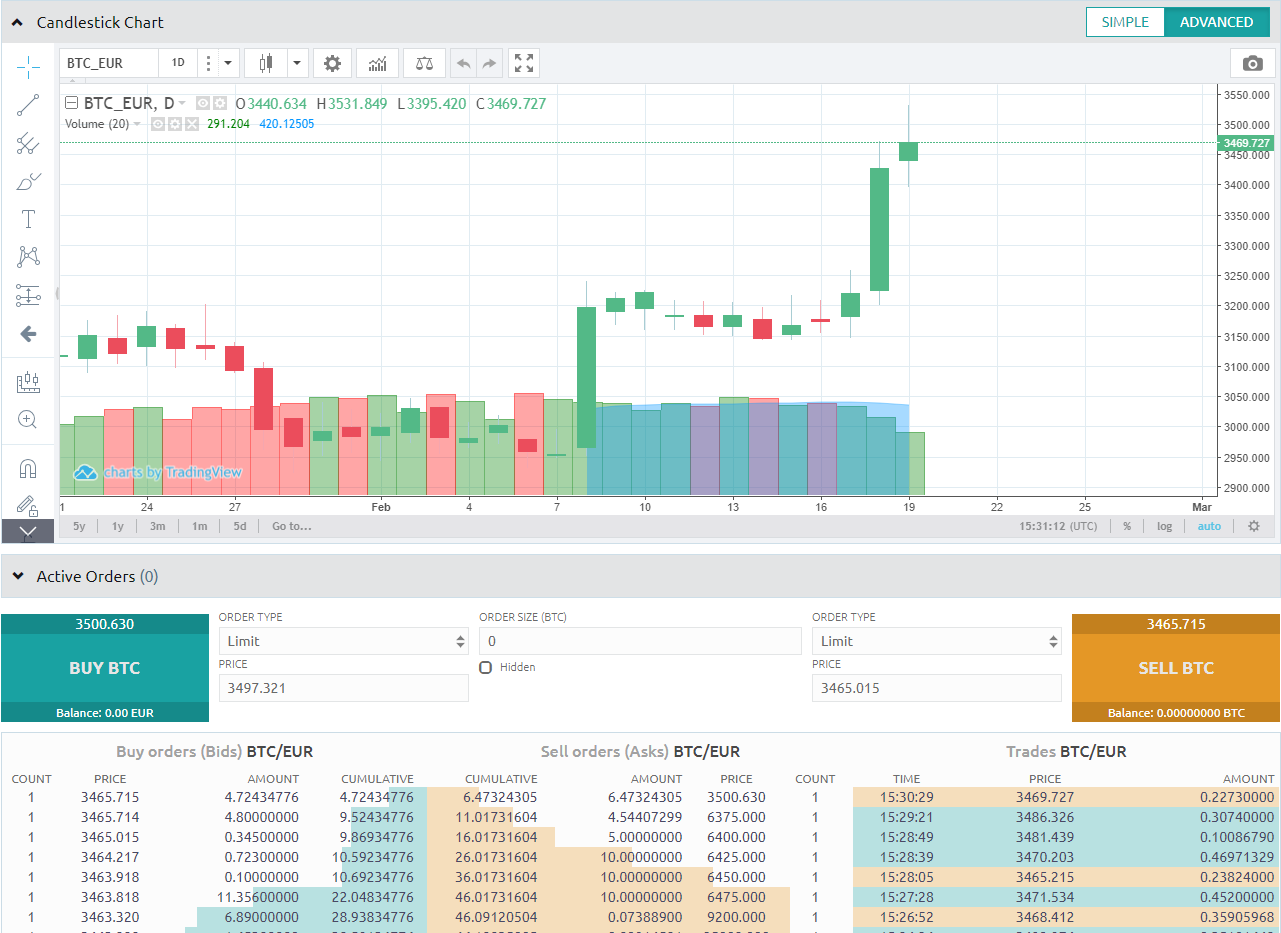Switch to the ADVANCED chart tab

[1216, 22]
